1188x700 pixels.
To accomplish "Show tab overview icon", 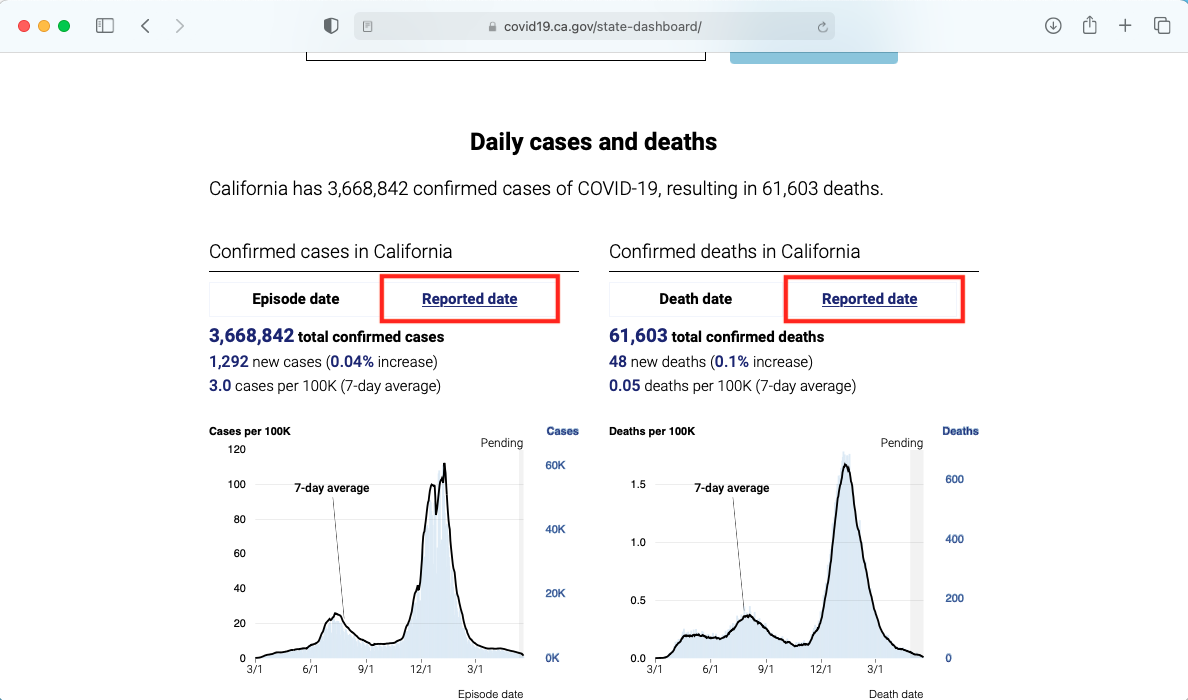I will [1161, 26].
